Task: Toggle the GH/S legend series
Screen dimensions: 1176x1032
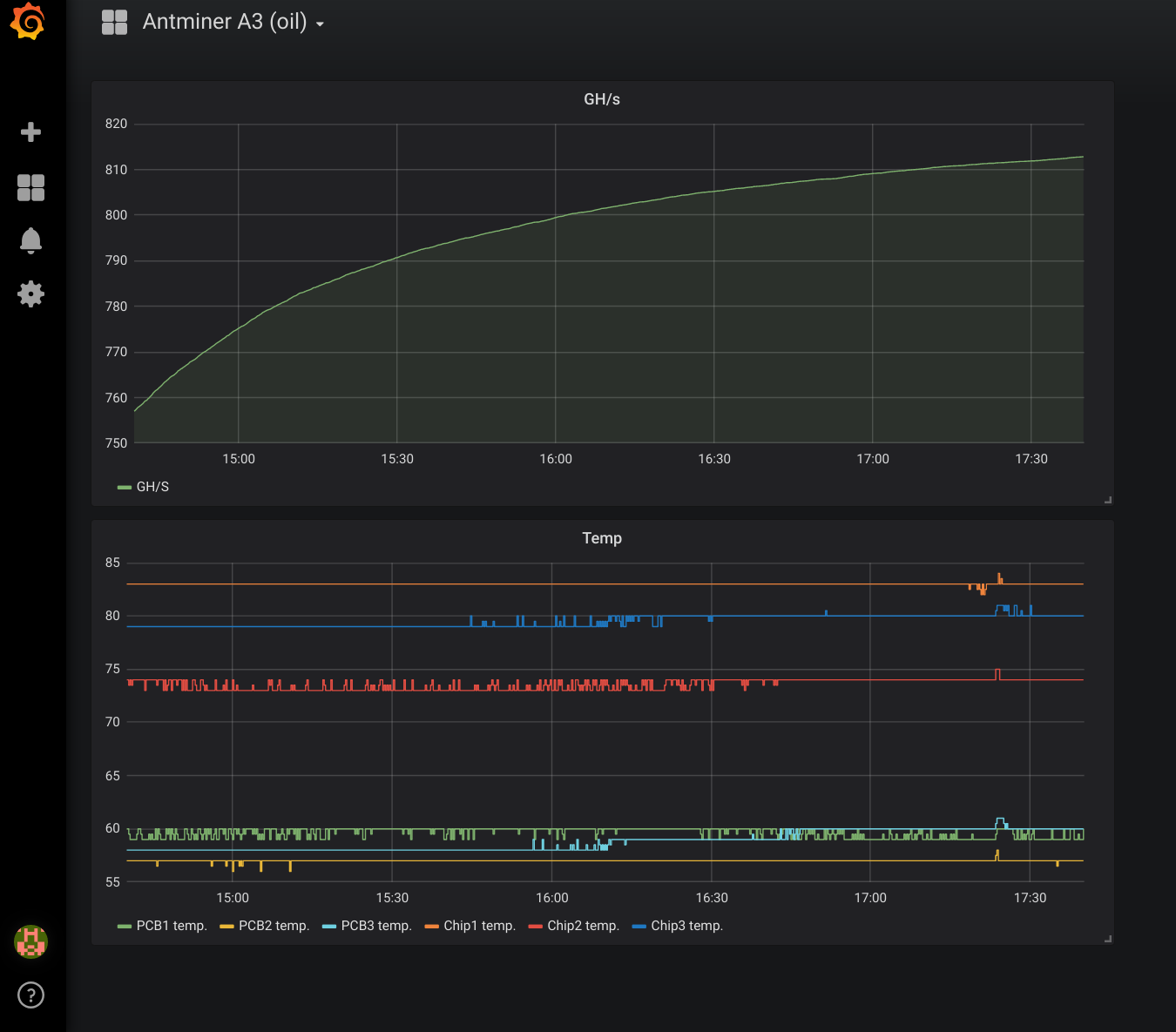Action: [x=152, y=487]
